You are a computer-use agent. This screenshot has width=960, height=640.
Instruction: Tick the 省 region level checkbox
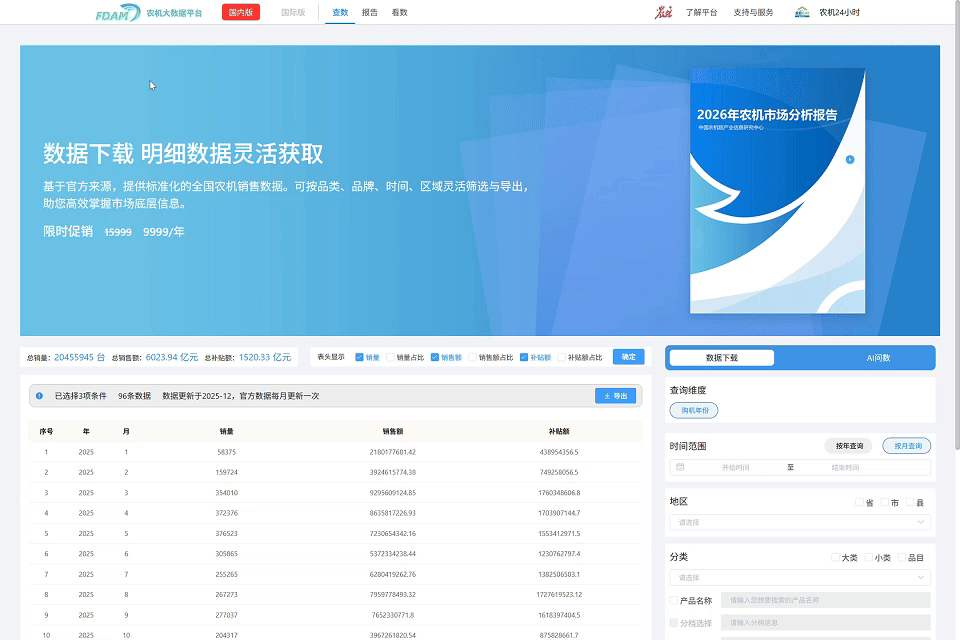(859, 502)
